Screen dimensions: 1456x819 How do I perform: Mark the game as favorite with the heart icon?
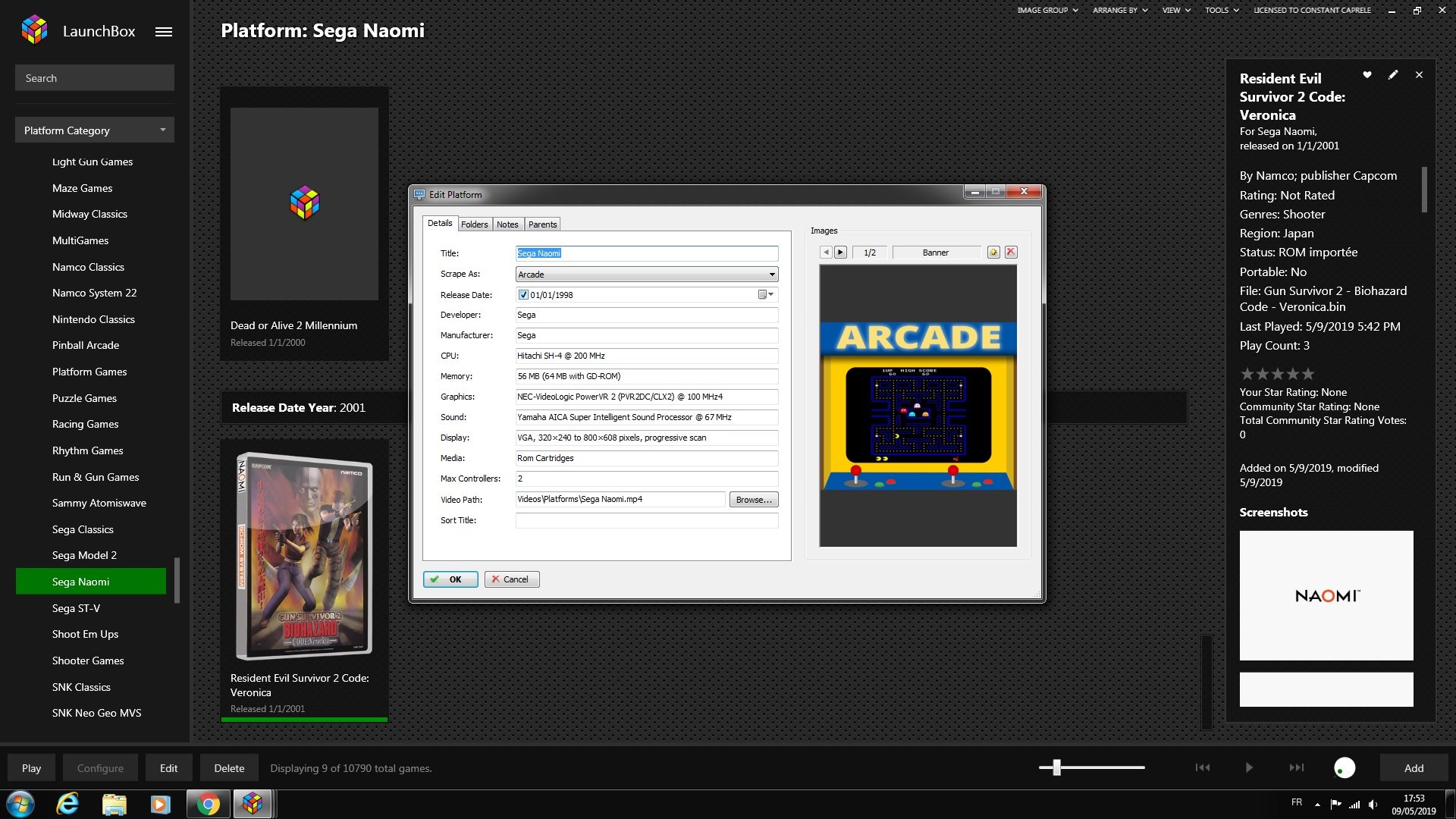pos(1367,75)
